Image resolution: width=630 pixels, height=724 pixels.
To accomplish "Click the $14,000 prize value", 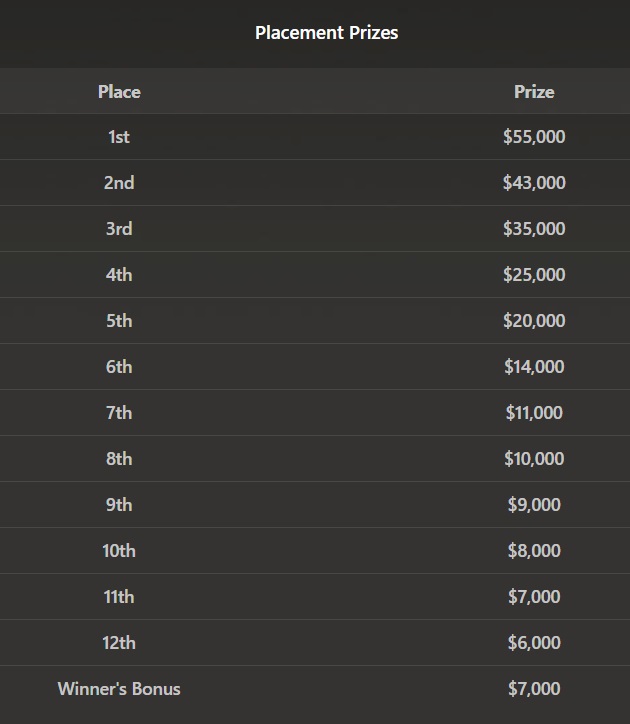I will (x=534, y=367).
